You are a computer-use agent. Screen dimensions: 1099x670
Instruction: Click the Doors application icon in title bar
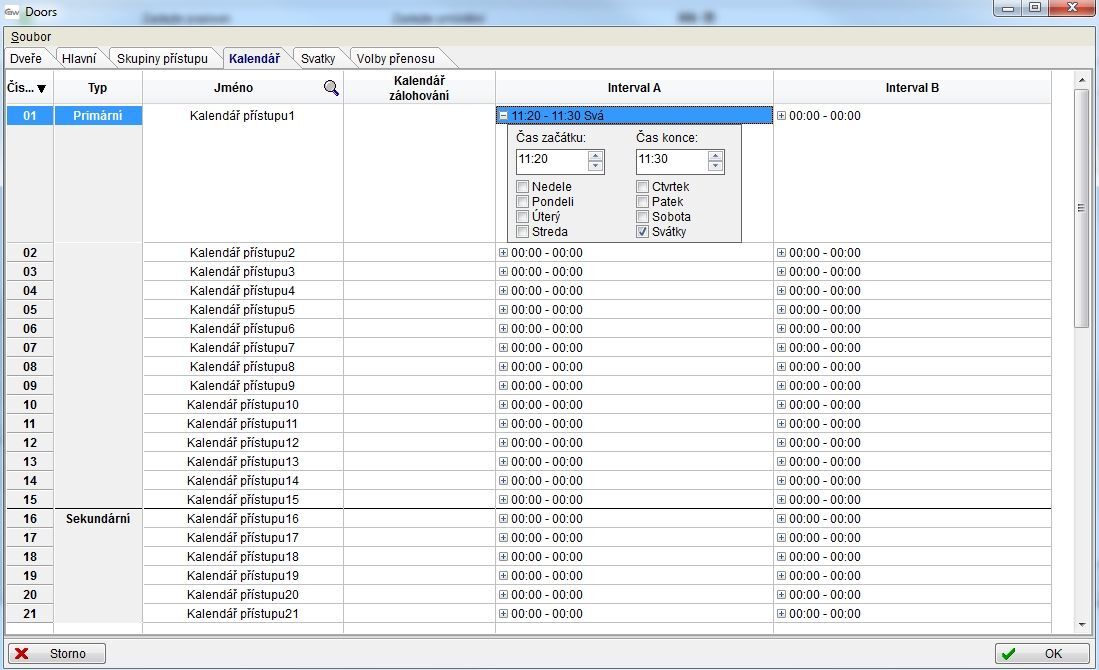tap(12, 12)
